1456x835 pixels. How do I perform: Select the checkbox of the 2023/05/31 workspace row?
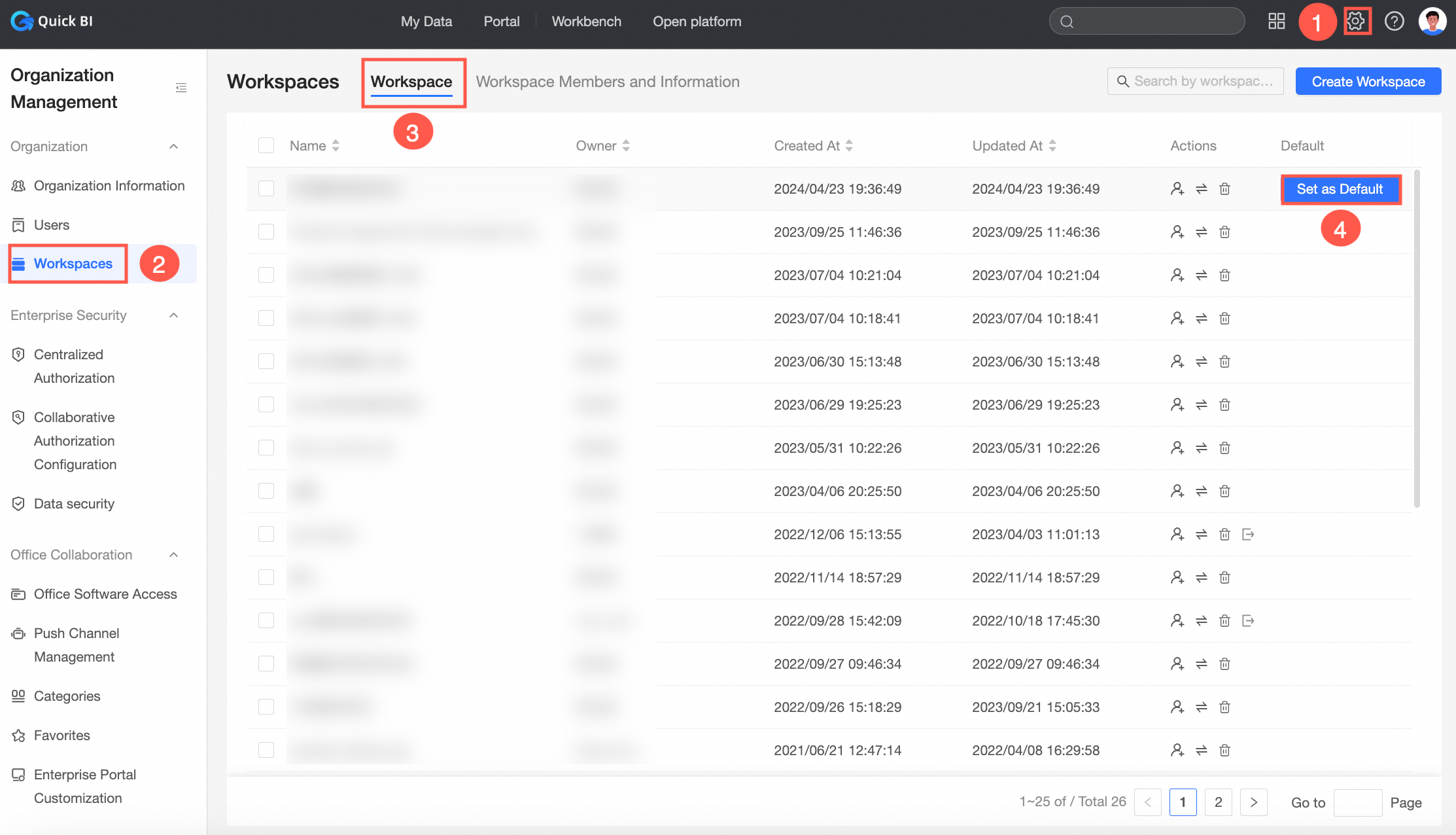tap(266, 448)
